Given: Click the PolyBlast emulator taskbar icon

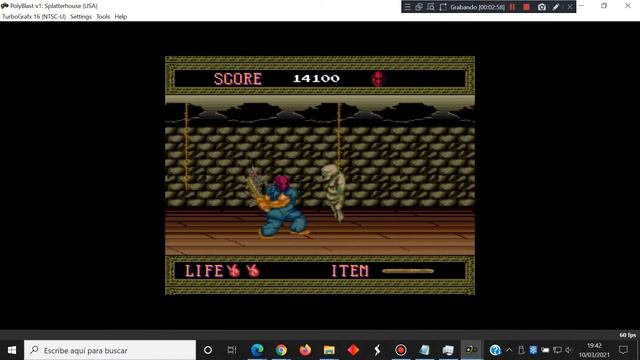Looking at the screenshot, I should tap(472, 350).
